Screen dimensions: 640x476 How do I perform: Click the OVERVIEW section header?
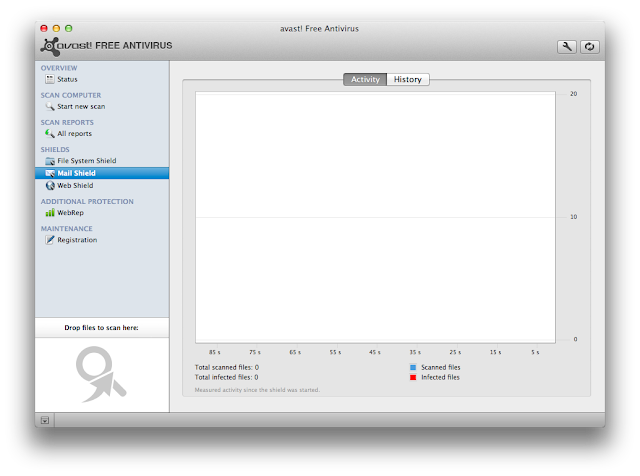tap(59, 68)
